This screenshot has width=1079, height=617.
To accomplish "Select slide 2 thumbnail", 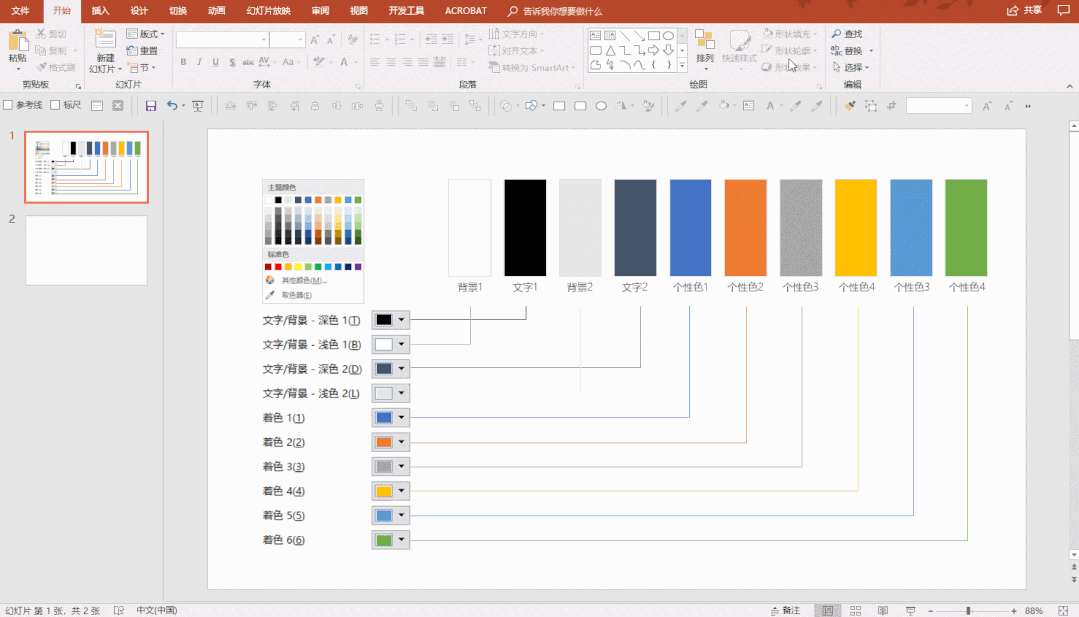I will (x=87, y=250).
